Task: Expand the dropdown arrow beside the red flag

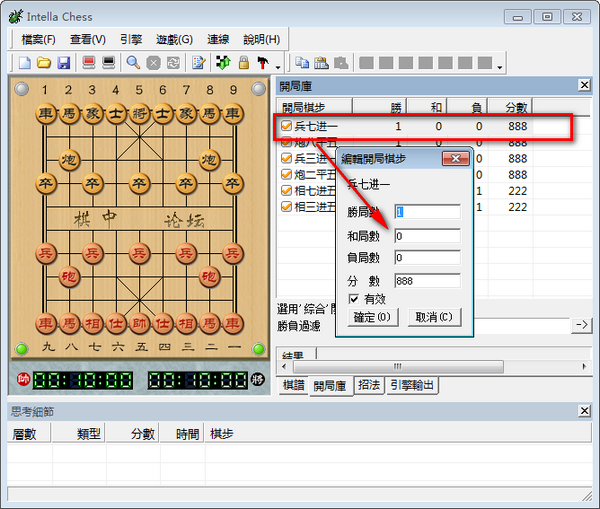Action: [x=277, y=66]
